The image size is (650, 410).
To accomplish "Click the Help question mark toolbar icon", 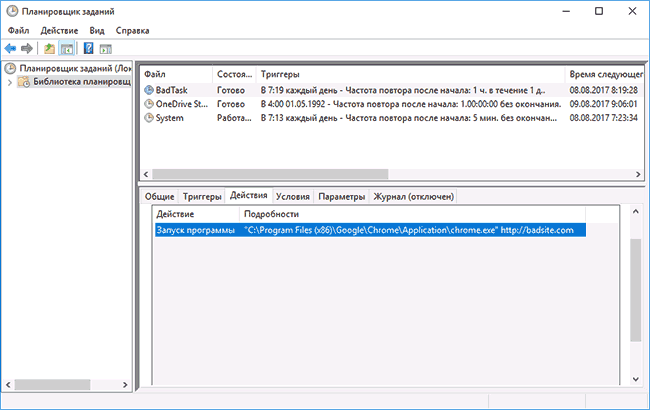I will [88, 48].
